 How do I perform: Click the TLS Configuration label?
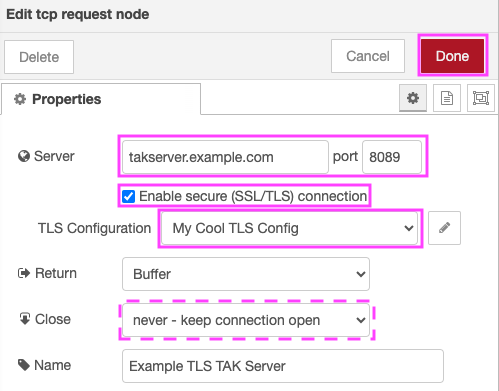click(94, 228)
